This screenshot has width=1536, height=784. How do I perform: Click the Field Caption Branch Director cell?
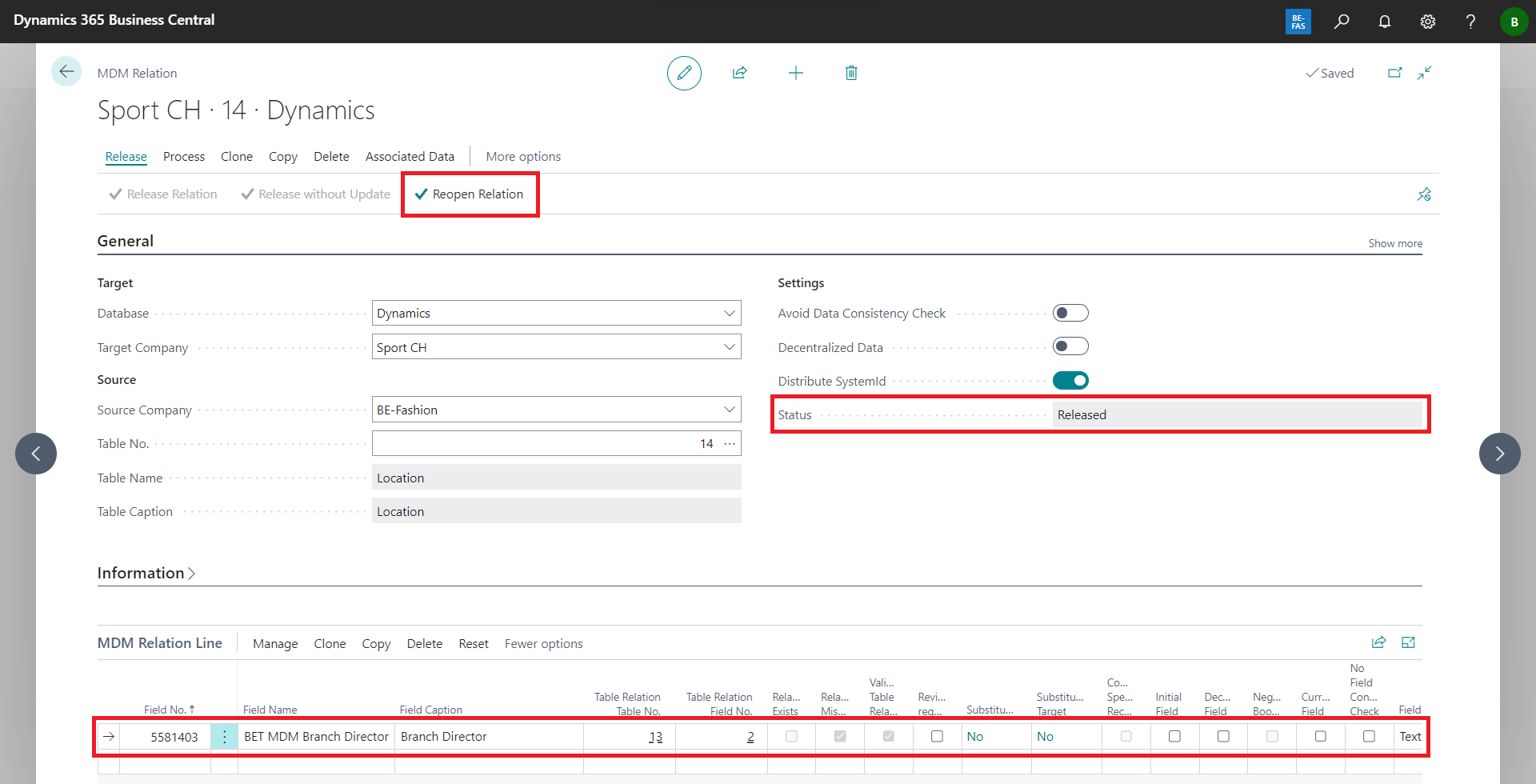[x=489, y=737]
